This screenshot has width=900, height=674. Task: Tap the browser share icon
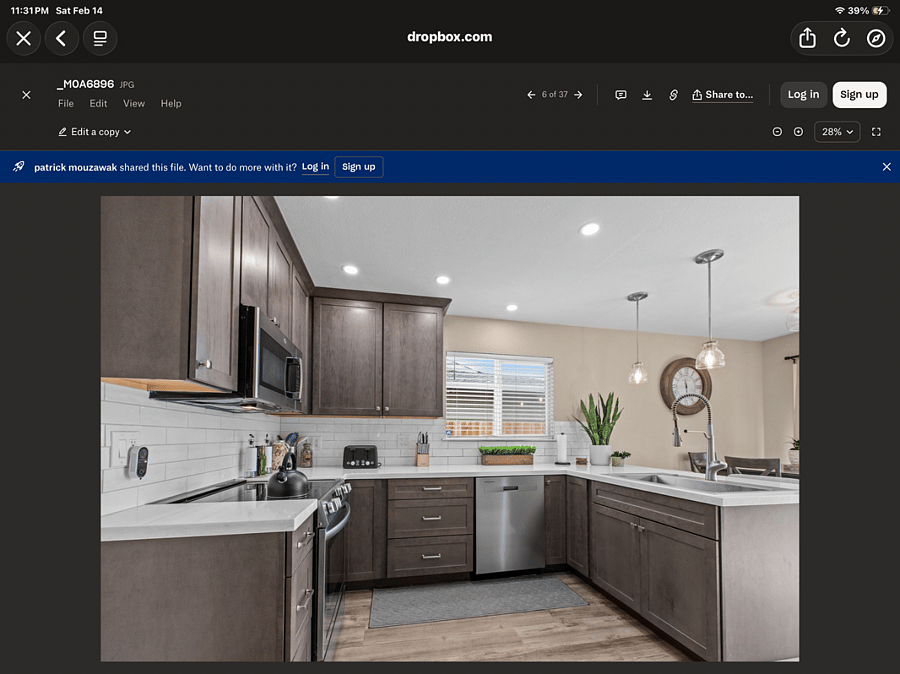click(x=808, y=38)
